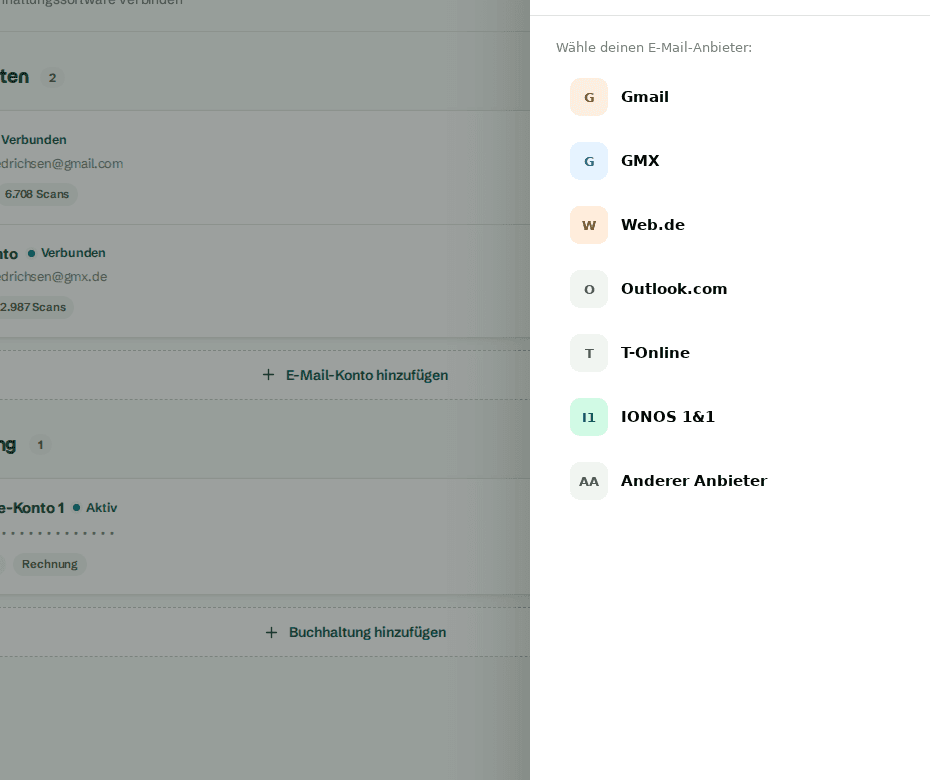Click the GMX provider avatar icon
This screenshot has height=780, width=930.
pos(589,161)
